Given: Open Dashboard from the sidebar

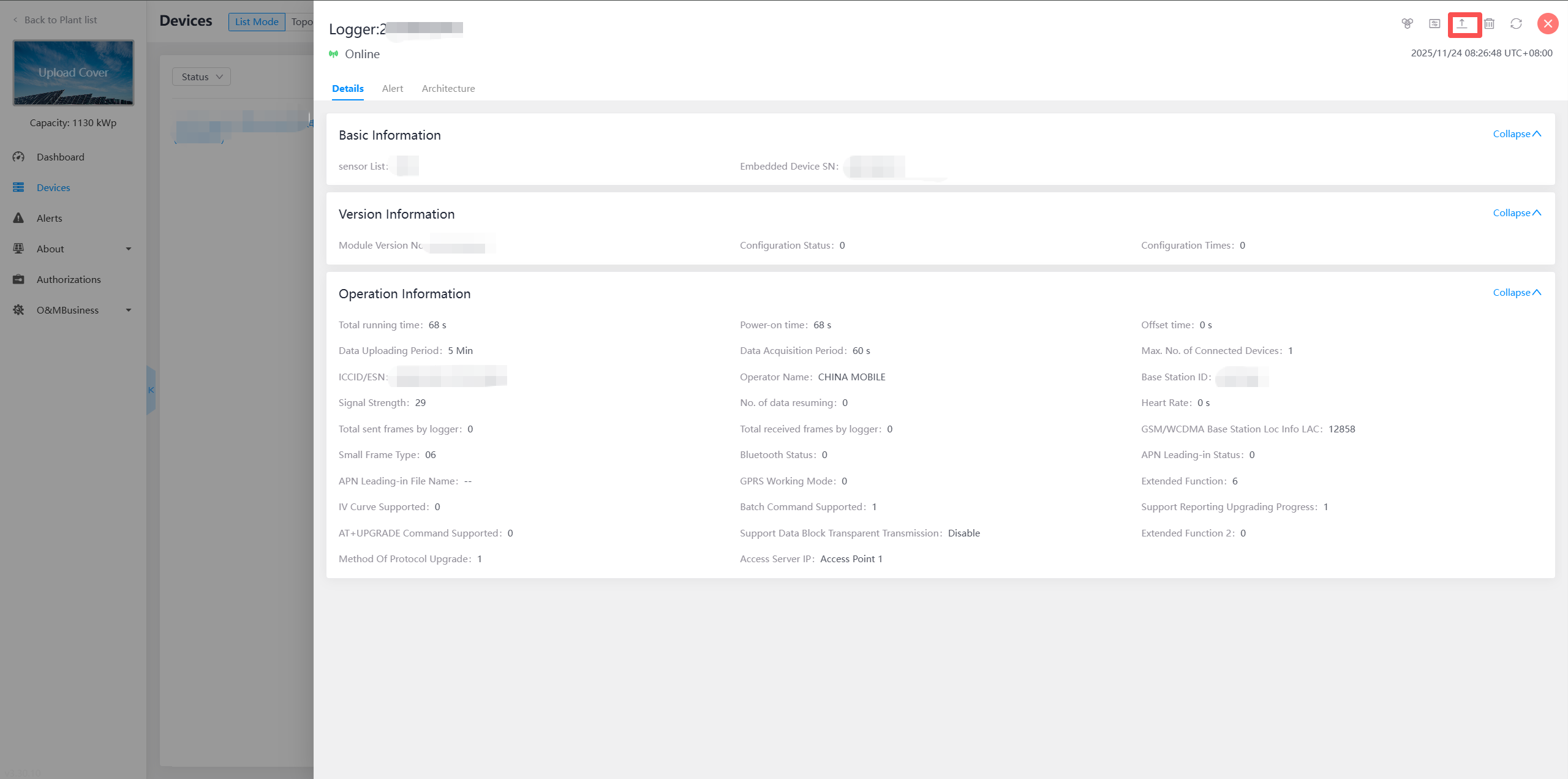Looking at the screenshot, I should click(60, 157).
